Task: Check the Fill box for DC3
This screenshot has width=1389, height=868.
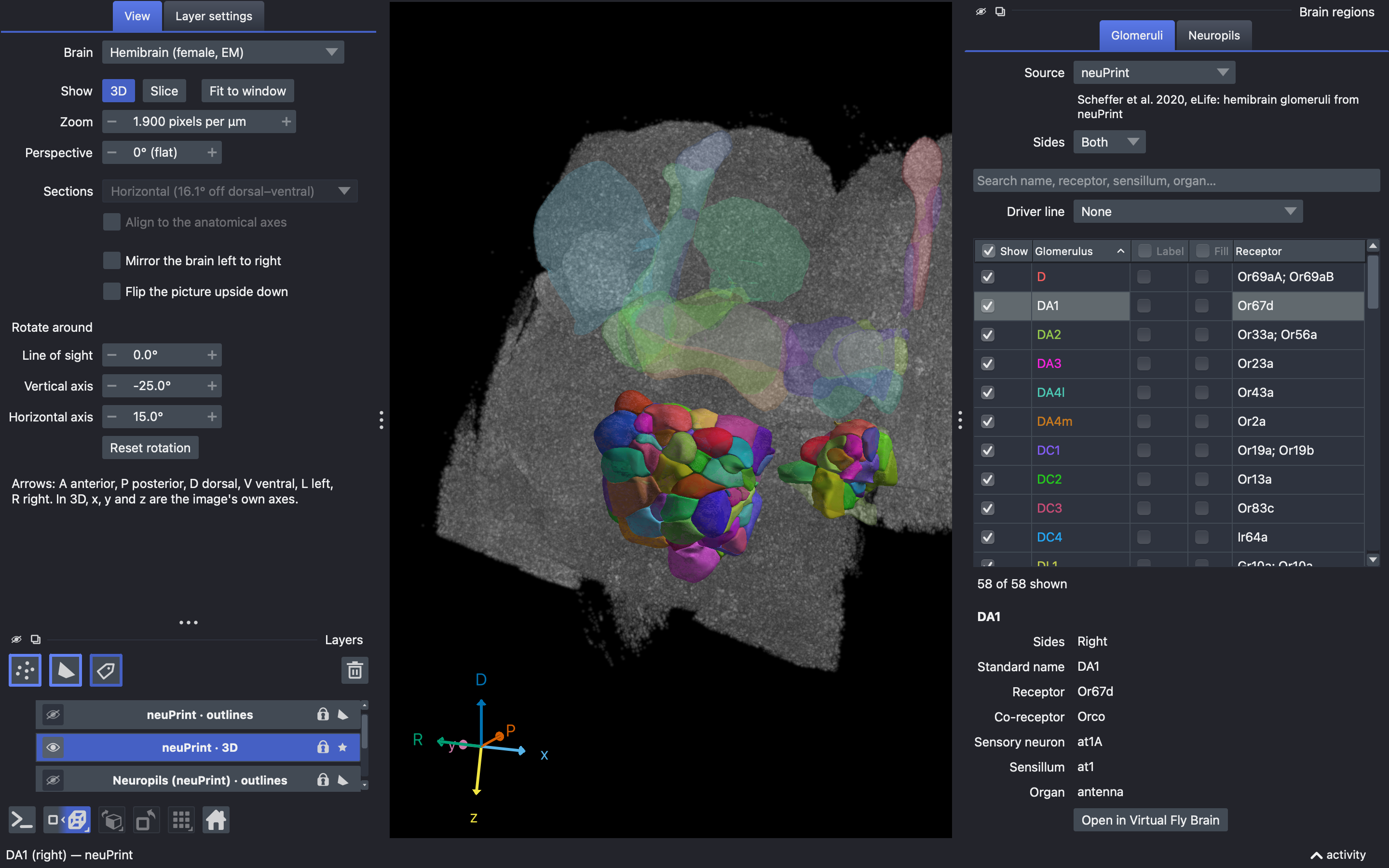Action: pos(1201,508)
